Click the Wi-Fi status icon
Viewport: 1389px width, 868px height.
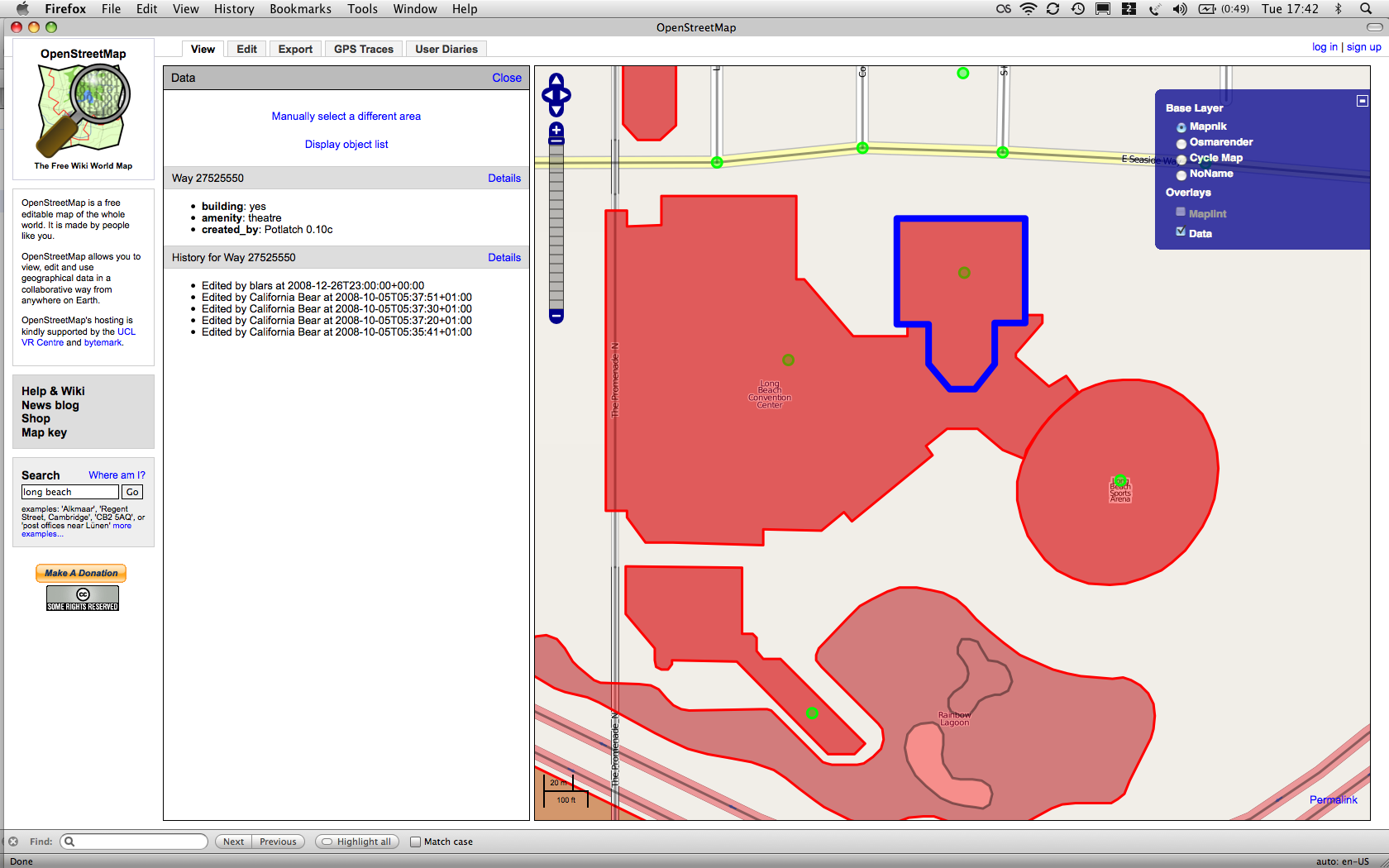(x=1029, y=9)
